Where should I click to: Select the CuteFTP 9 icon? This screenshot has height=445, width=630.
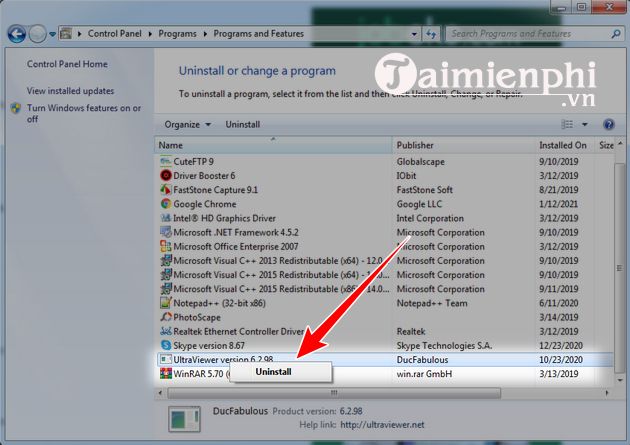(166, 161)
